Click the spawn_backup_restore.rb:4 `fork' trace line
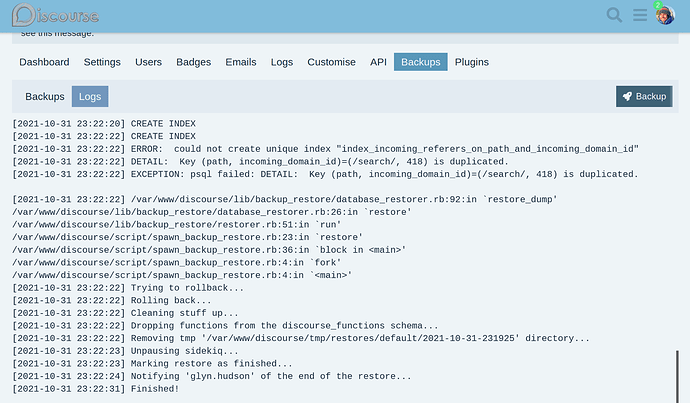The height and width of the screenshot is (403, 690). click(176, 263)
